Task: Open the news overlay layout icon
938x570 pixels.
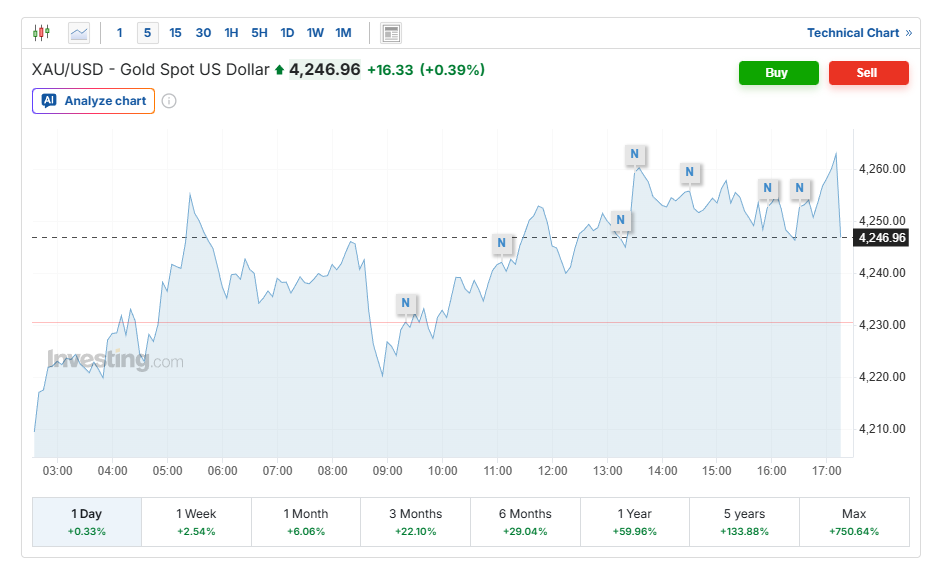Action: pyautogui.click(x=391, y=33)
